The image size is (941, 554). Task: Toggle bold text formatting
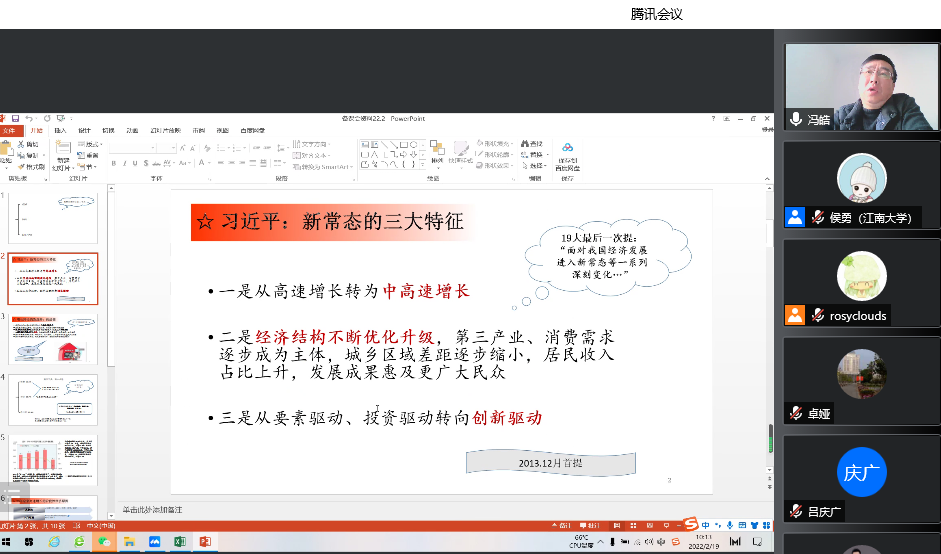coord(114,162)
